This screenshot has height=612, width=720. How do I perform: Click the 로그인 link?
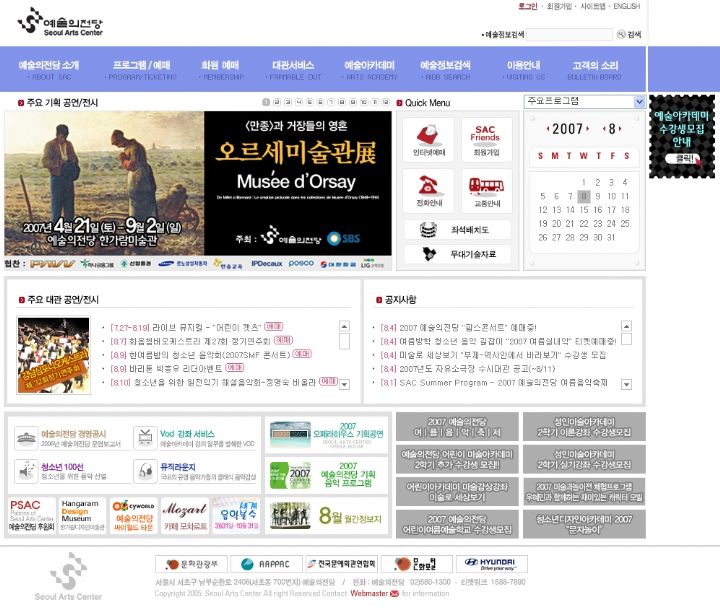(x=528, y=6)
